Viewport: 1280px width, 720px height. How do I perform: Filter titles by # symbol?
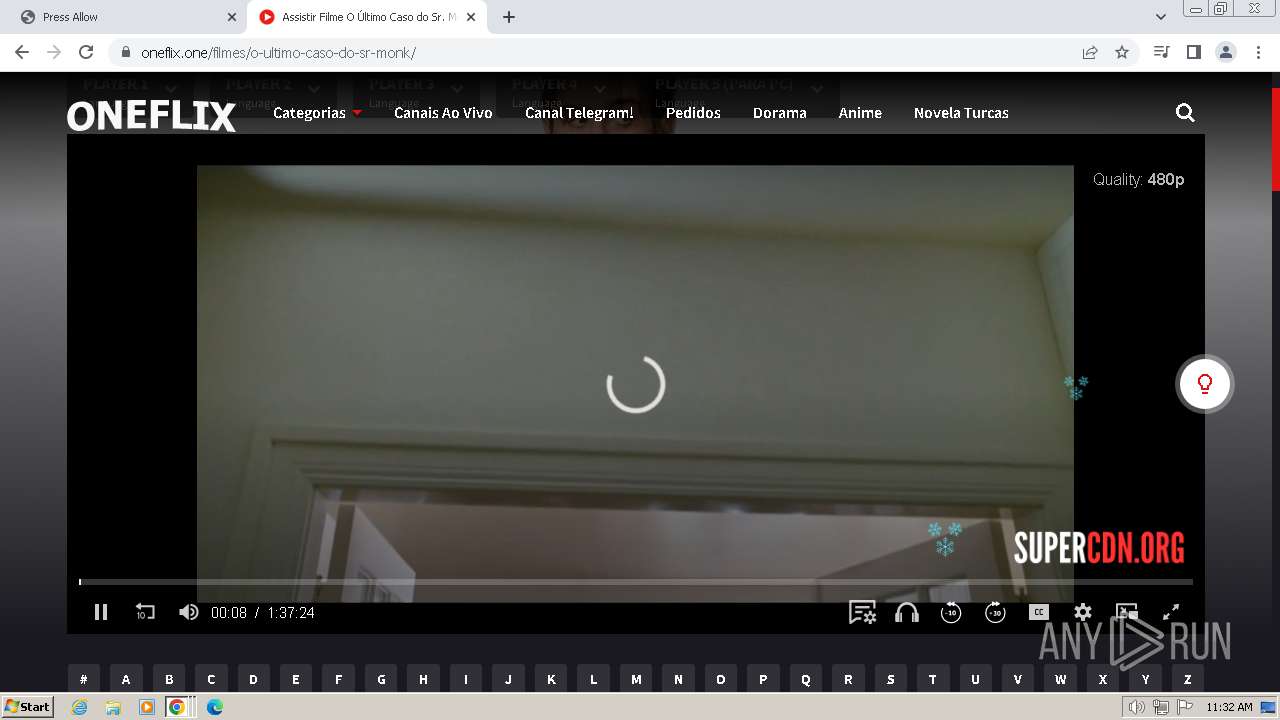click(84, 679)
